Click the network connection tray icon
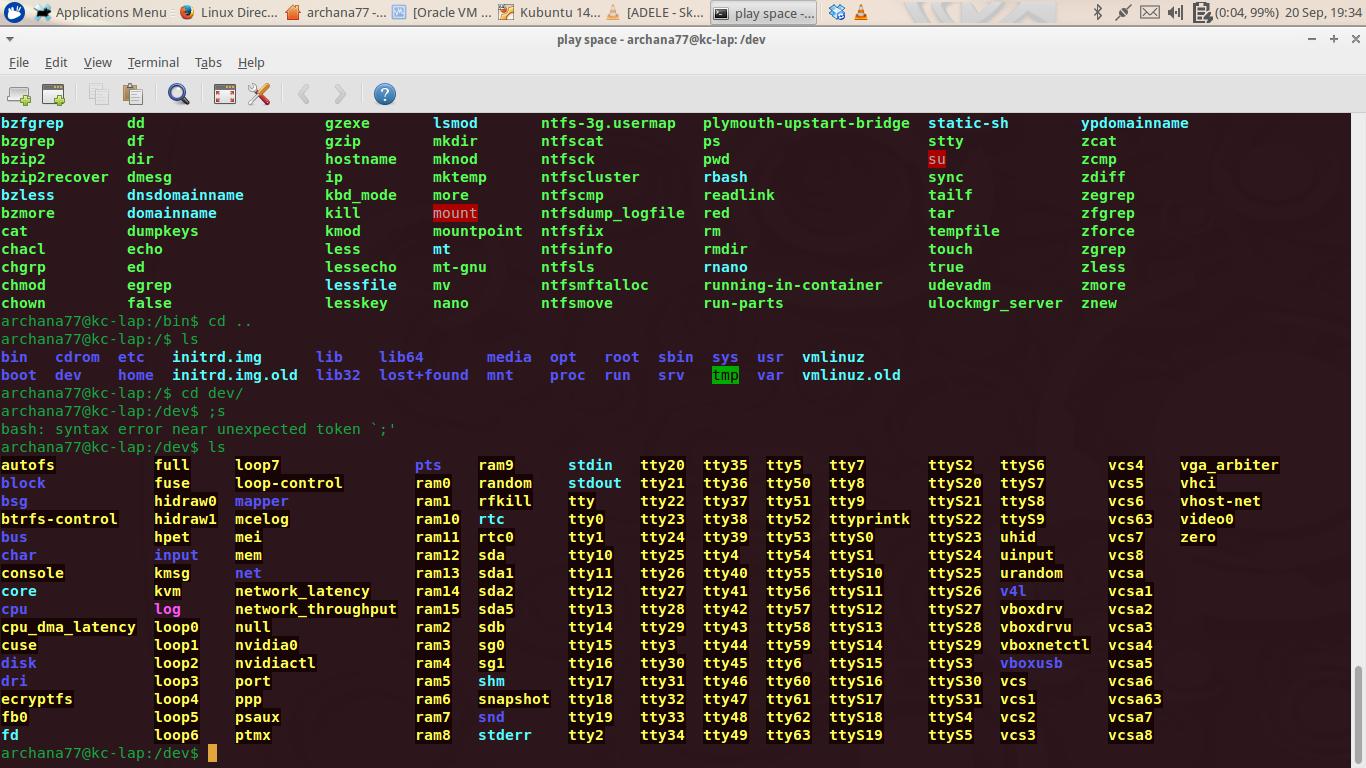 pyautogui.click(x=1124, y=13)
